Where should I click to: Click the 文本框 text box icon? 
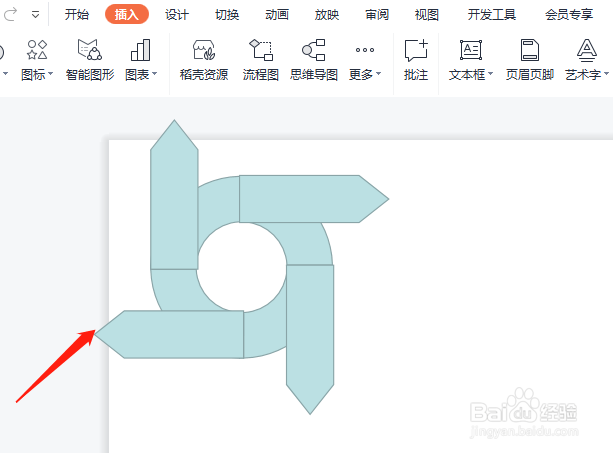(x=471, y=50)
